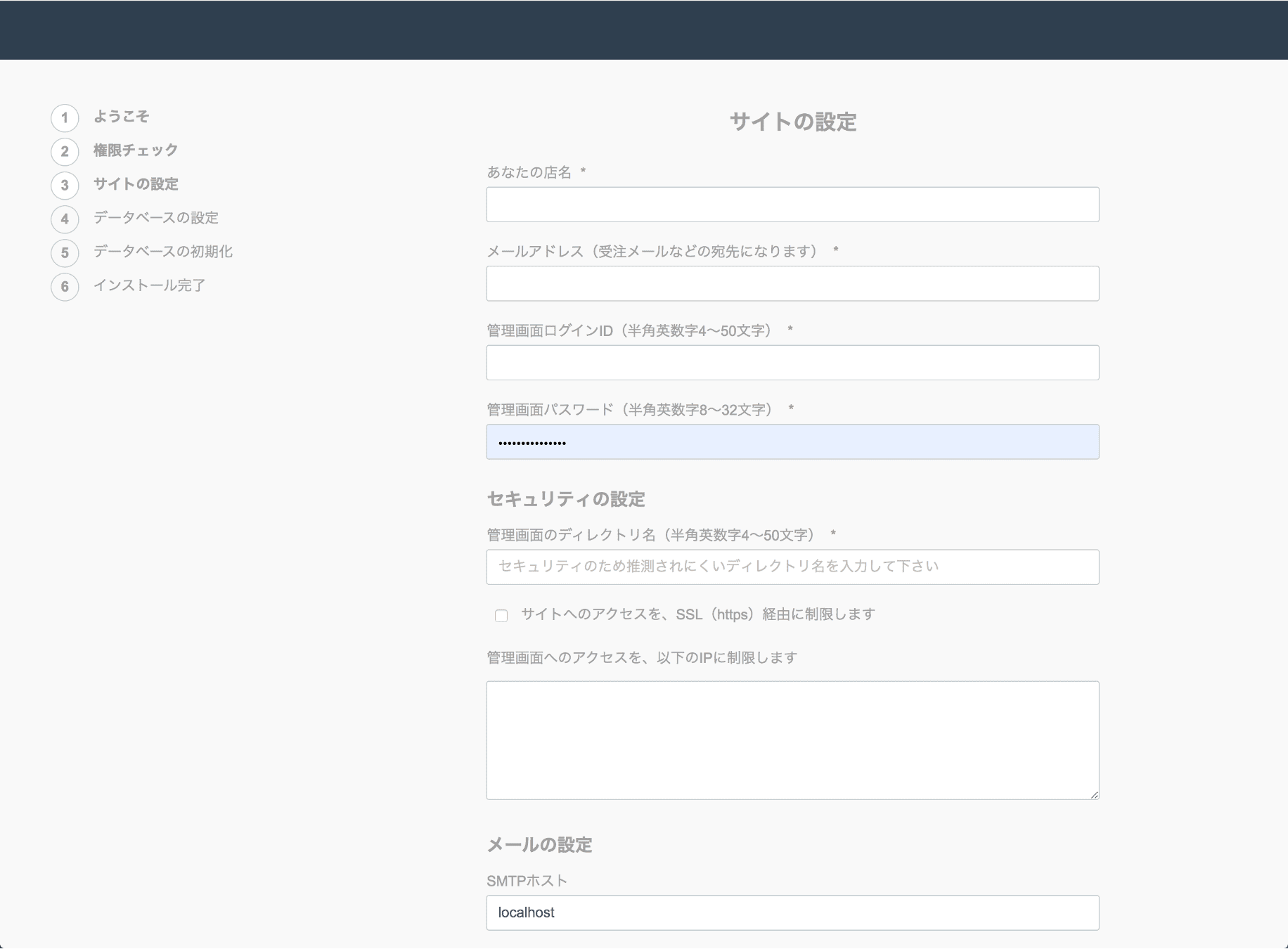
Task: Select the データベースの設定 step label
Action: point(156,218)
